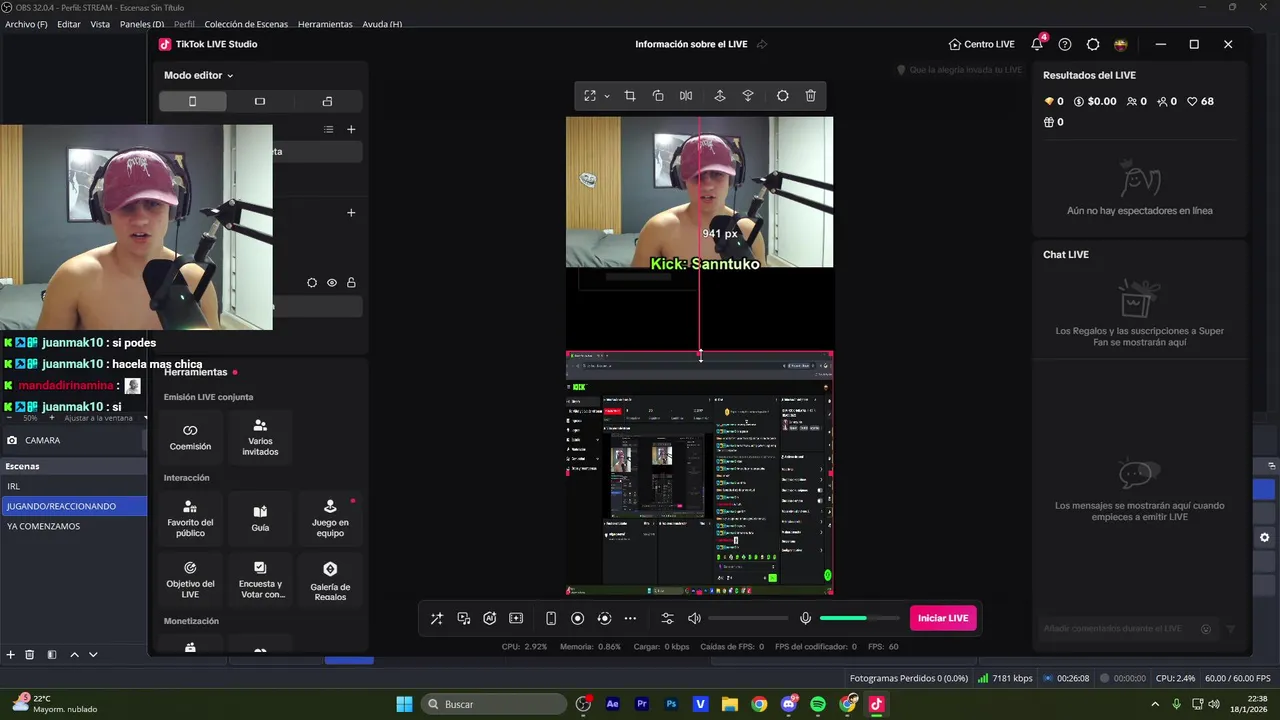1280x720 pixels.
Task: Open the selected source settings gear
Action: pyautogui.click(x=783, y=96)
